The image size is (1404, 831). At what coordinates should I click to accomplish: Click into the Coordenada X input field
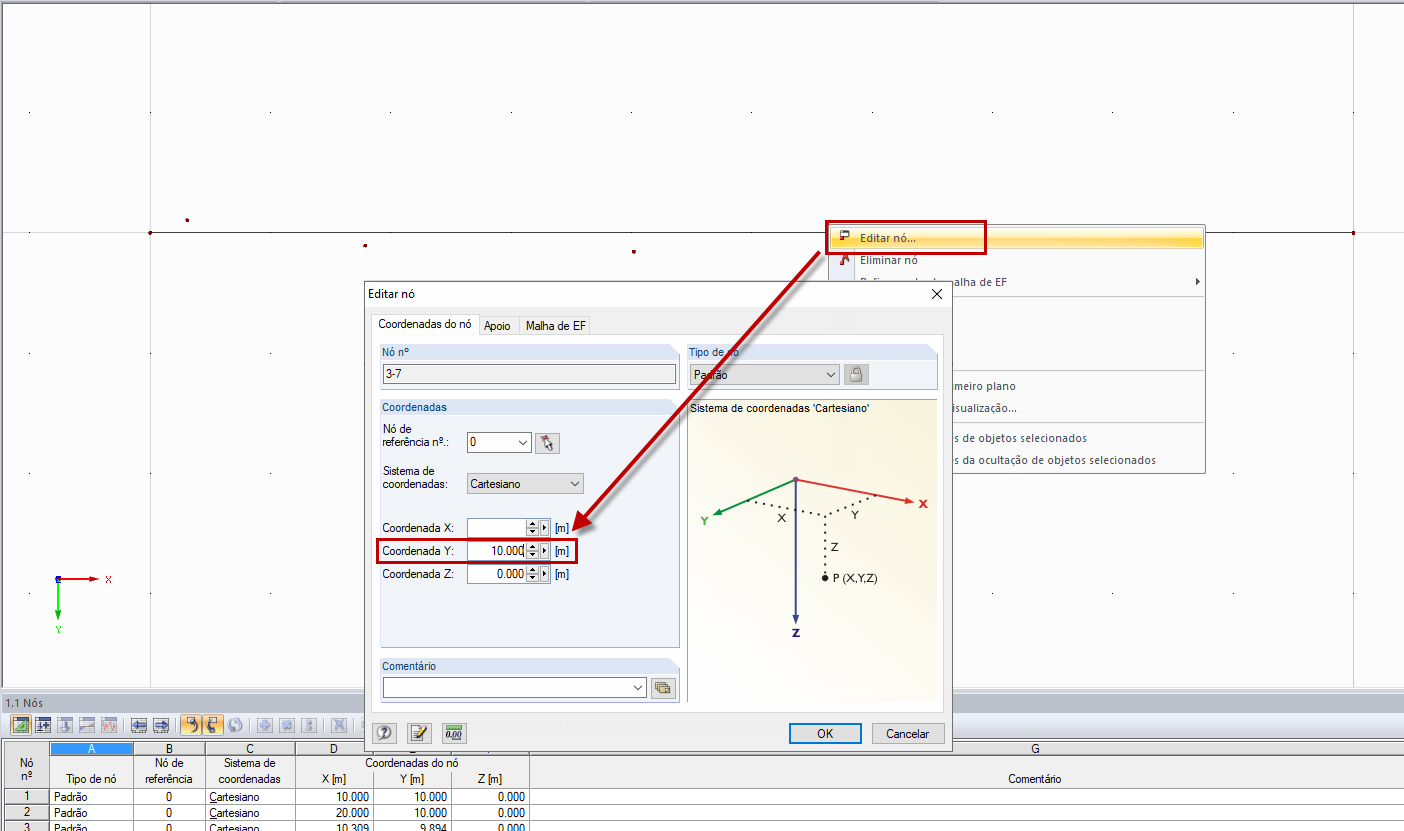(497, 527)
